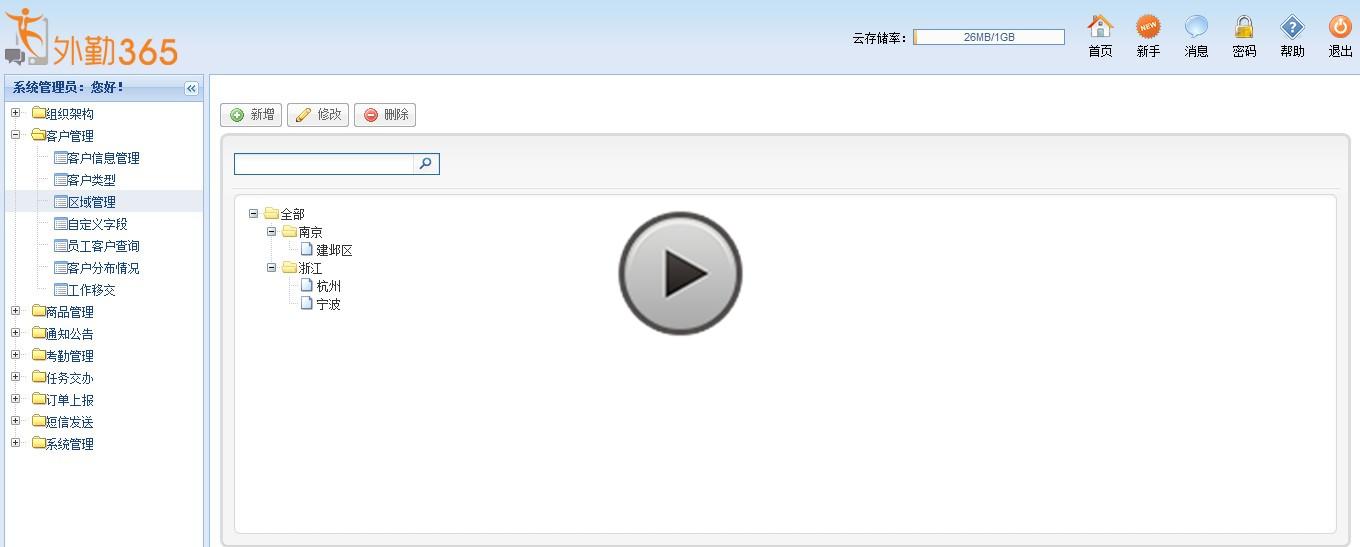Click the Home (首页) house icon
1360x547 pixels.
[x=1100, y=27]
